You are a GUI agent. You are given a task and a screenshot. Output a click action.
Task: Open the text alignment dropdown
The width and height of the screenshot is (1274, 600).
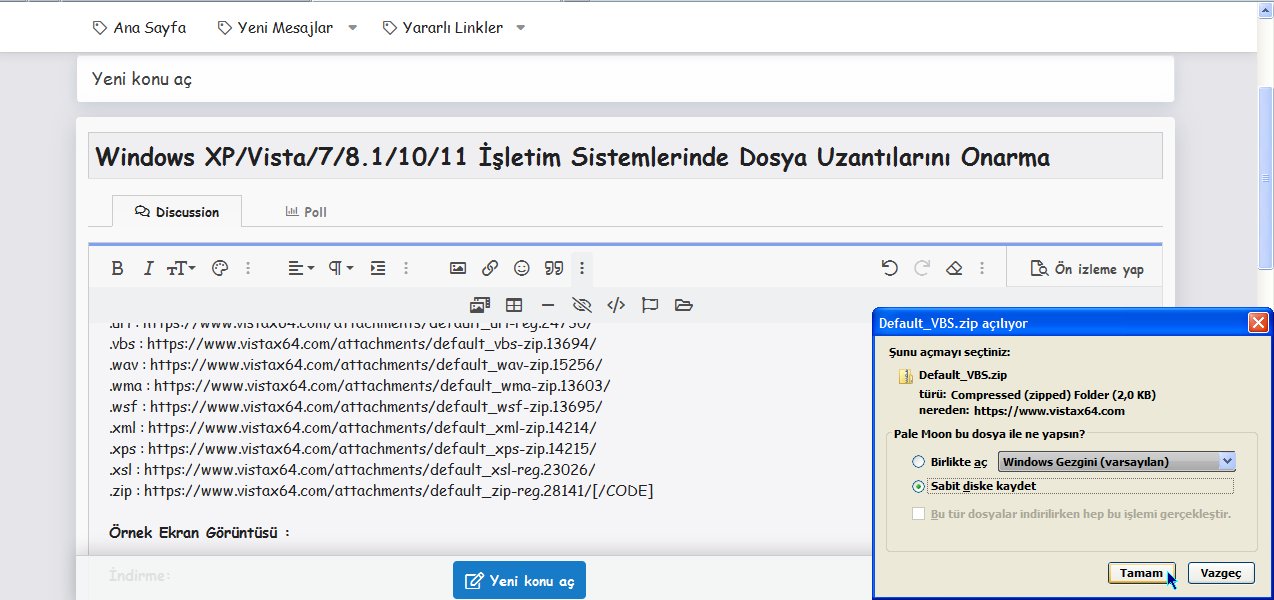pyautogui.click(x=301, y=268)
